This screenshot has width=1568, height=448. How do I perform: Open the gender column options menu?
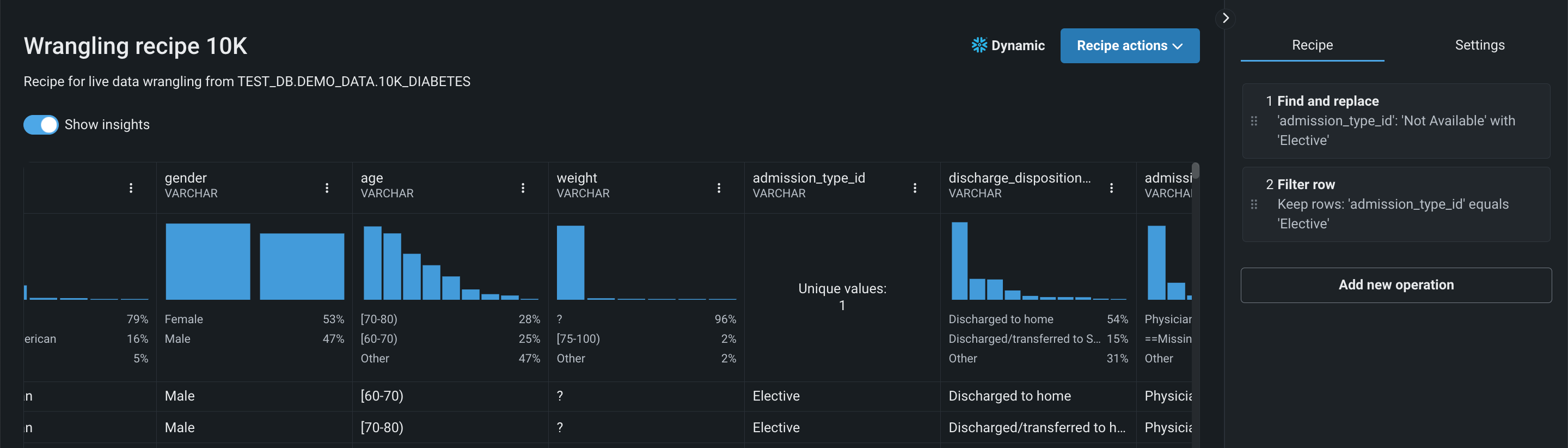[x=327, y=187]
